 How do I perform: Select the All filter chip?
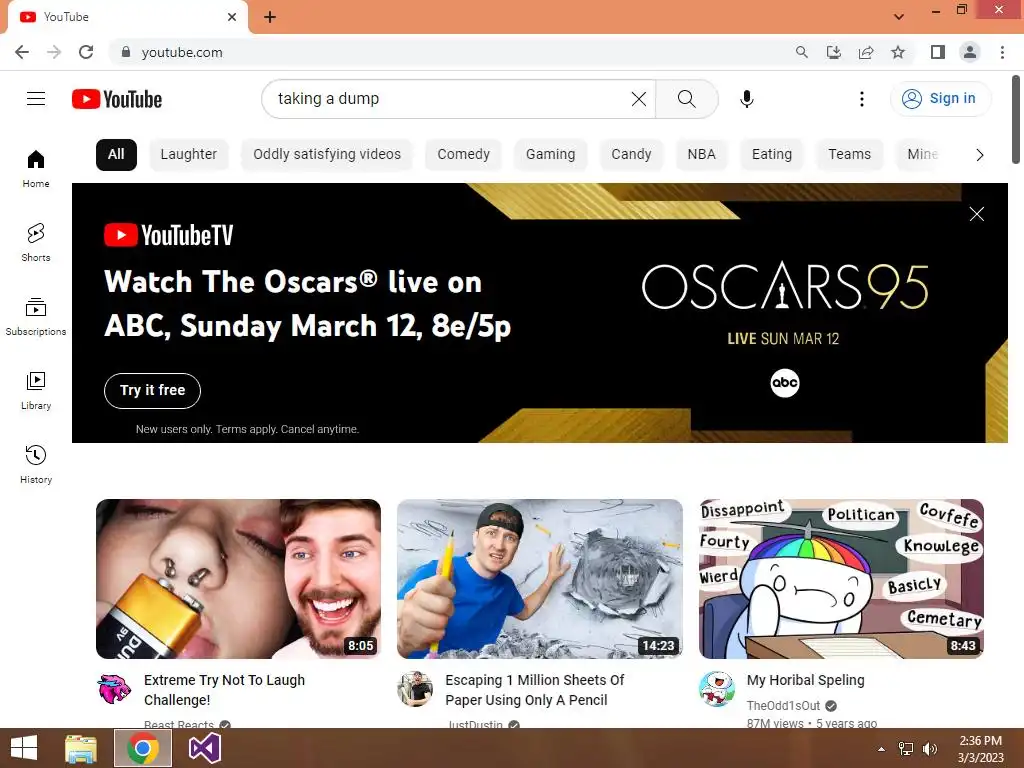coord(116,155)
